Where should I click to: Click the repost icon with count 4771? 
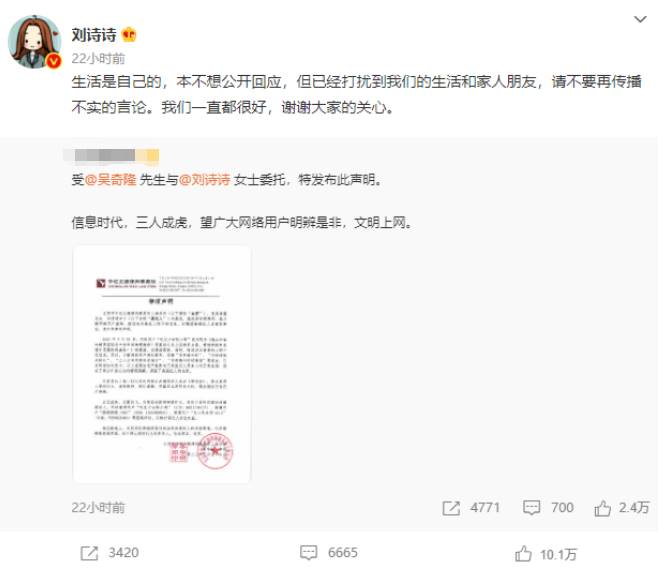point(451,508)
